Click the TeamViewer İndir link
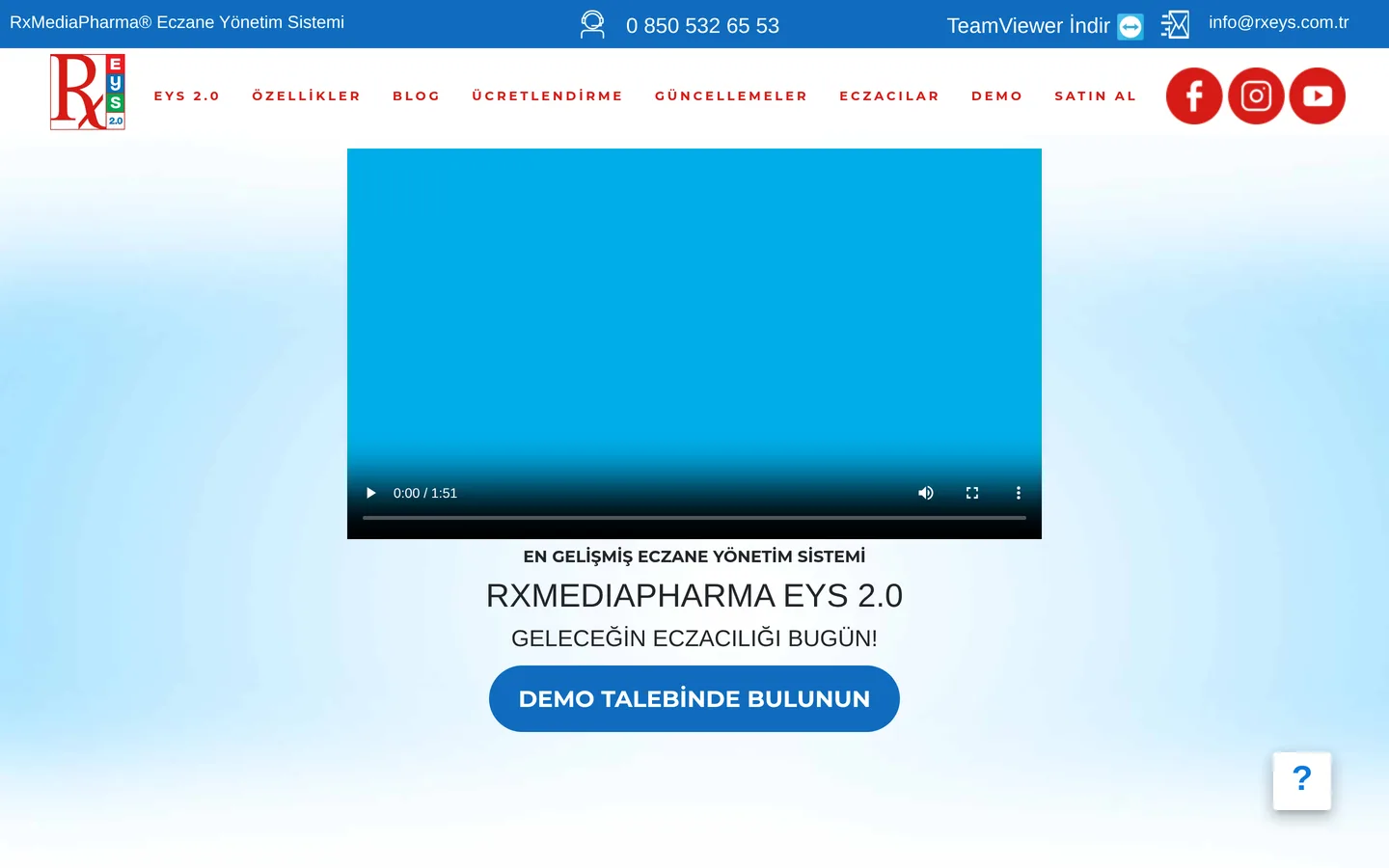Screen dimensions: 1389x868 pyautogui.click(x=1028, y=26)
